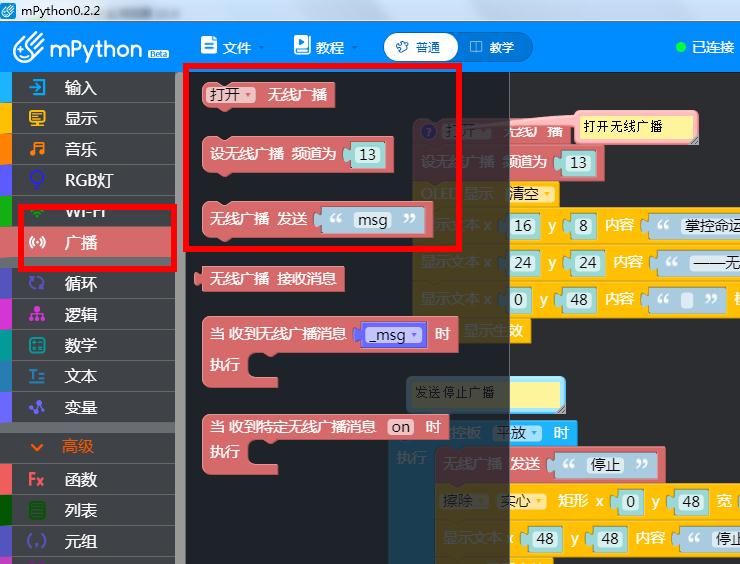Viewport: 740px width, 564px height.
Task: Click the 'on' field in specific message block
Action: tap(400, 427)
